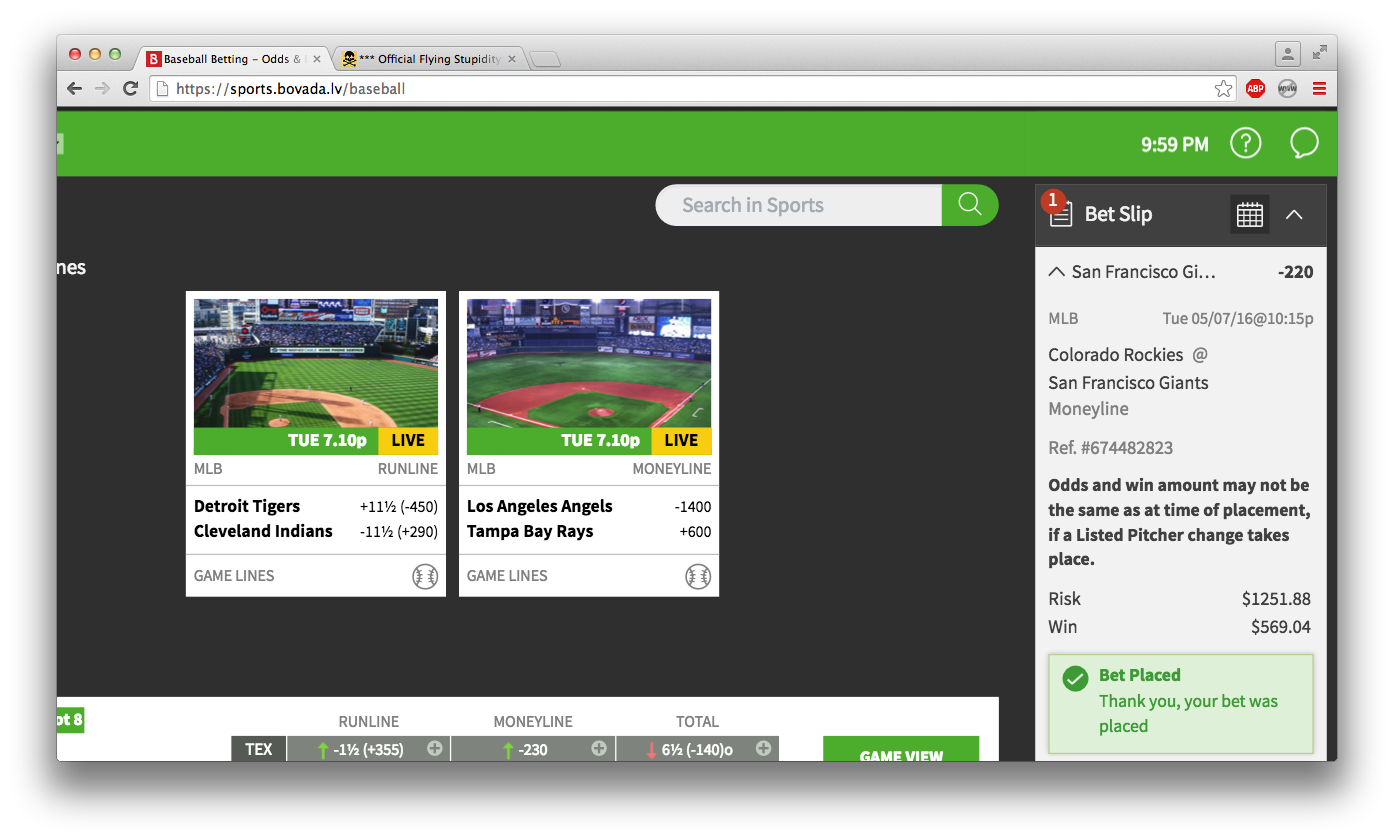The image size is (1394, 840).
Task: Click the Search in Sports field
Action: click(799, 205)
